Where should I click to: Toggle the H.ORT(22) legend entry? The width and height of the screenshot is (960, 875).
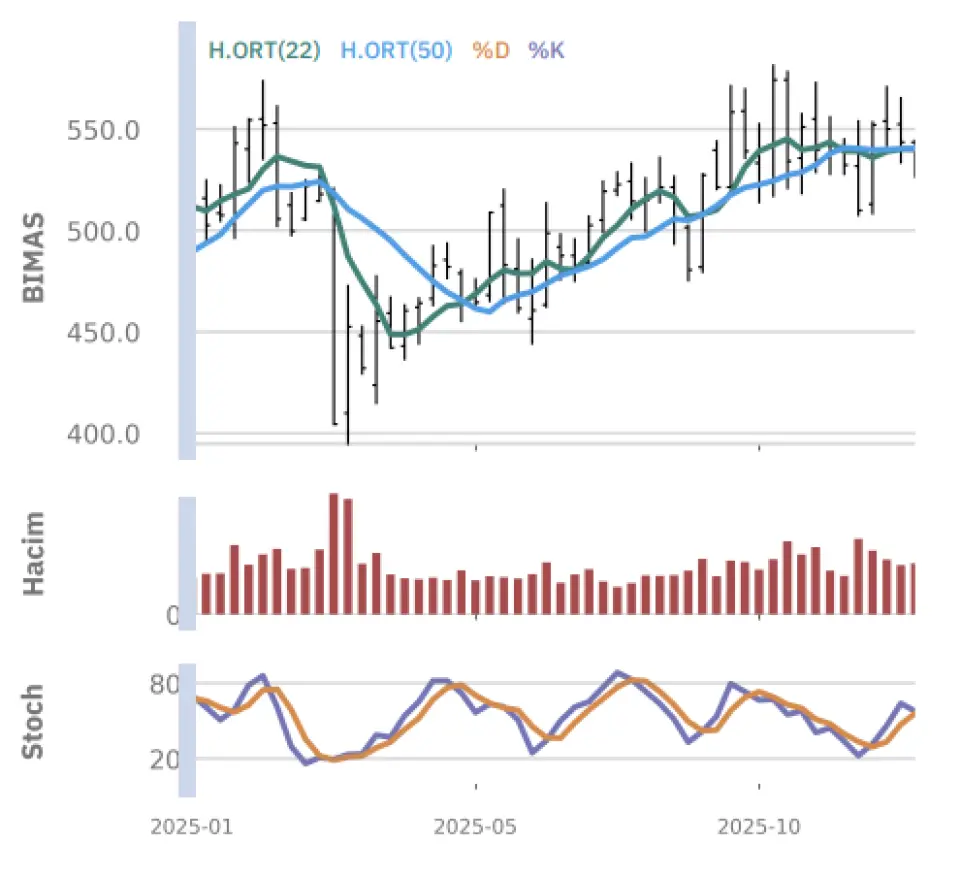(x=264, y=50)
